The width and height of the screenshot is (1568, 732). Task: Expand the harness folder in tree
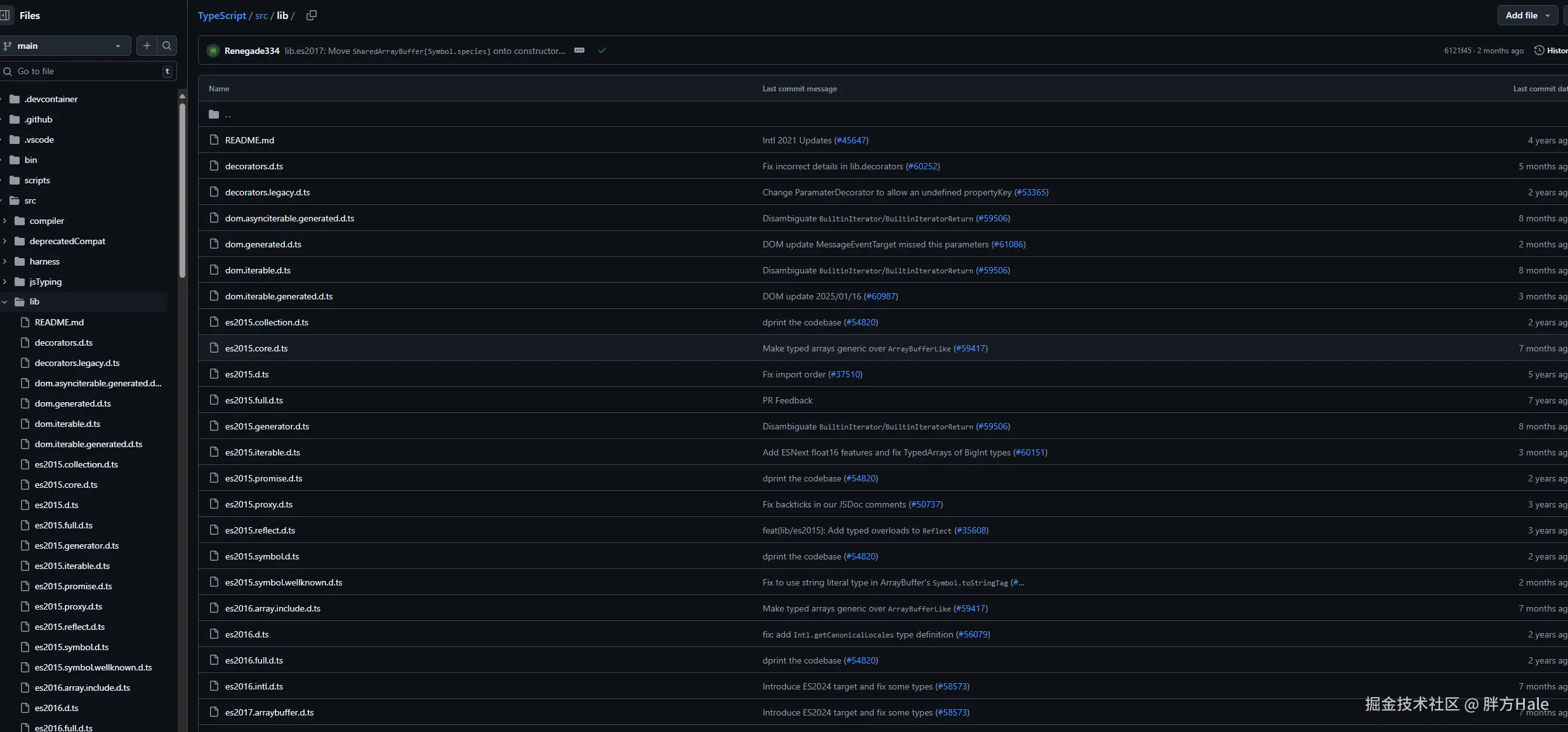point(5,261)
